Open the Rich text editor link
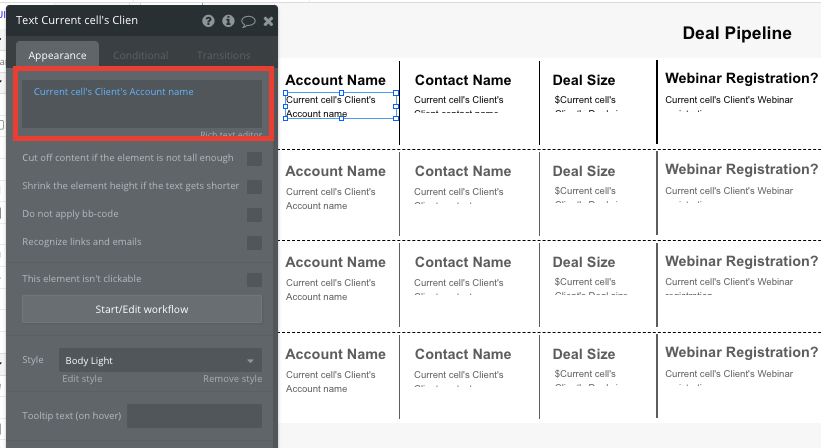The width and height of the screenshot is (821, 448). click(231, 135)
